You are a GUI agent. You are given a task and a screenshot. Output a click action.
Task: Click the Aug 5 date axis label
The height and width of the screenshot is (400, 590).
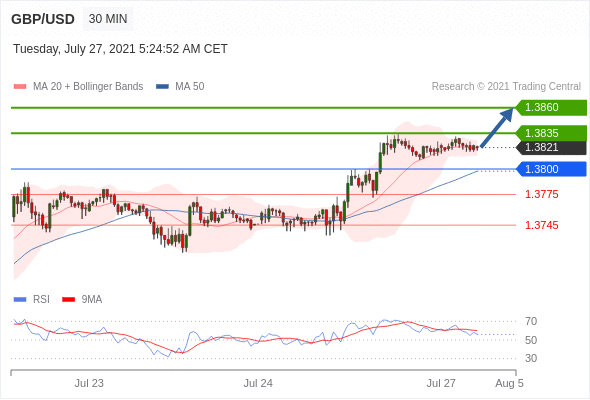coord(509,383)
